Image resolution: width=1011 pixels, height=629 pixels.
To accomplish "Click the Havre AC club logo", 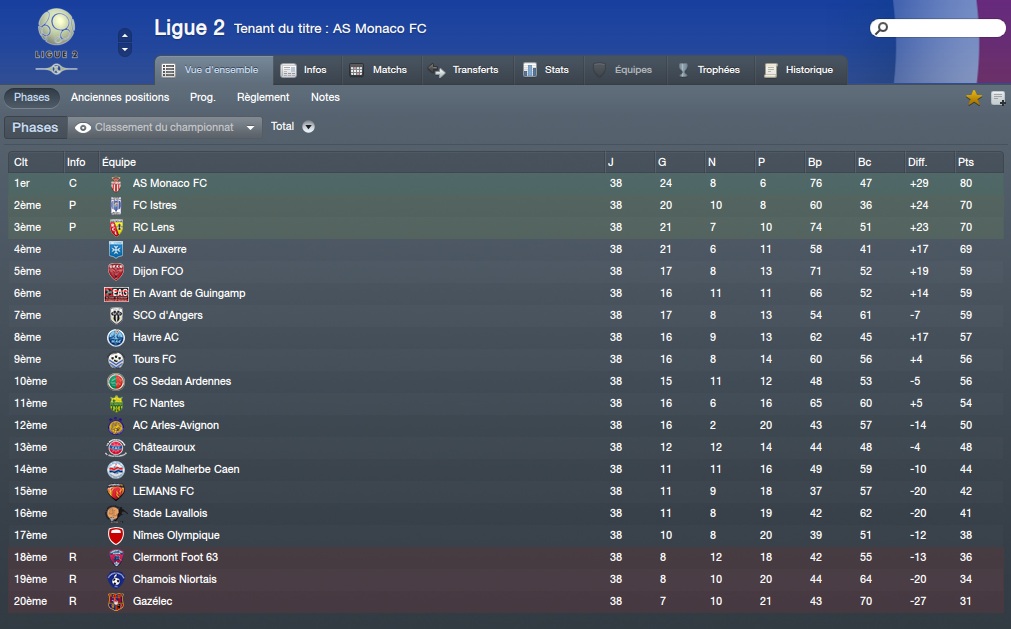I will (116, 337).
